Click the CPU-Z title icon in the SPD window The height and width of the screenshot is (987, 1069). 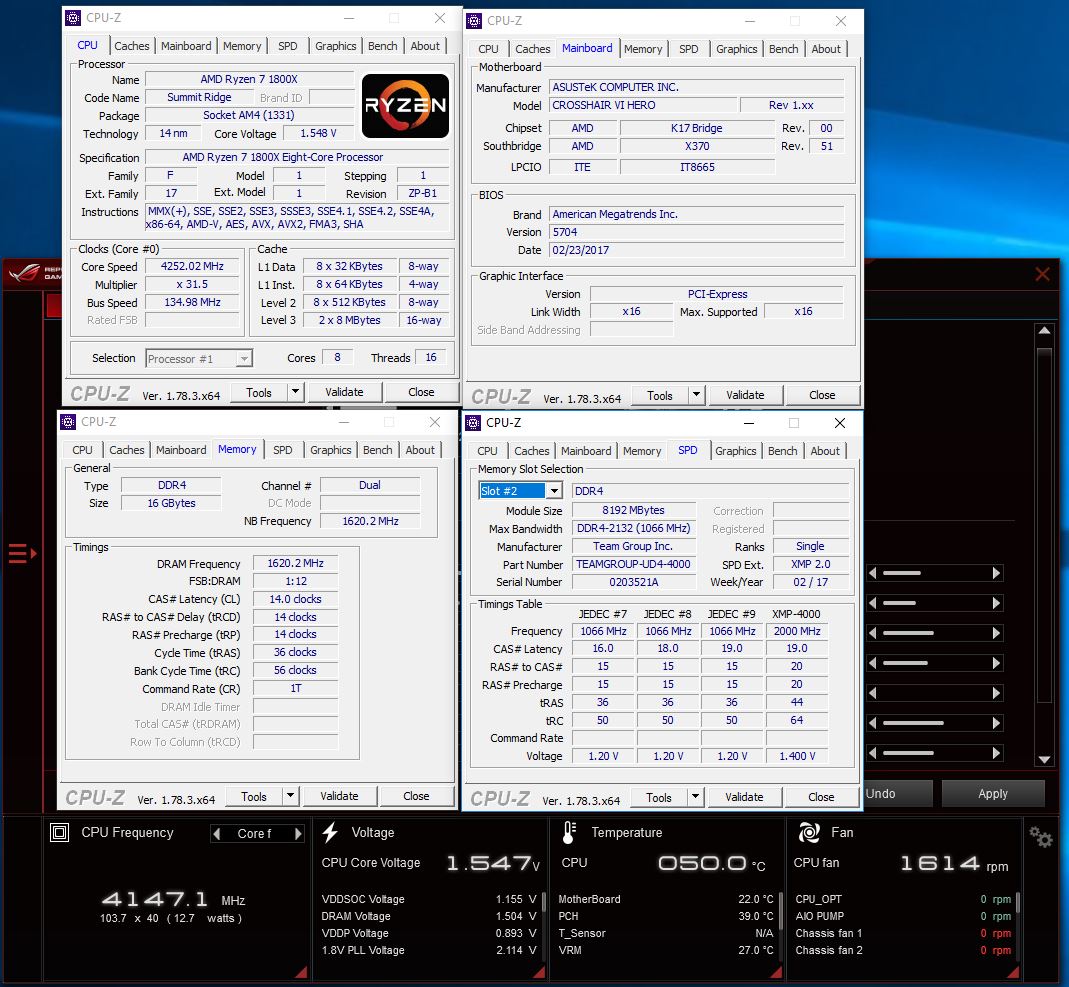pyautogui.click(x=473, y=423)
